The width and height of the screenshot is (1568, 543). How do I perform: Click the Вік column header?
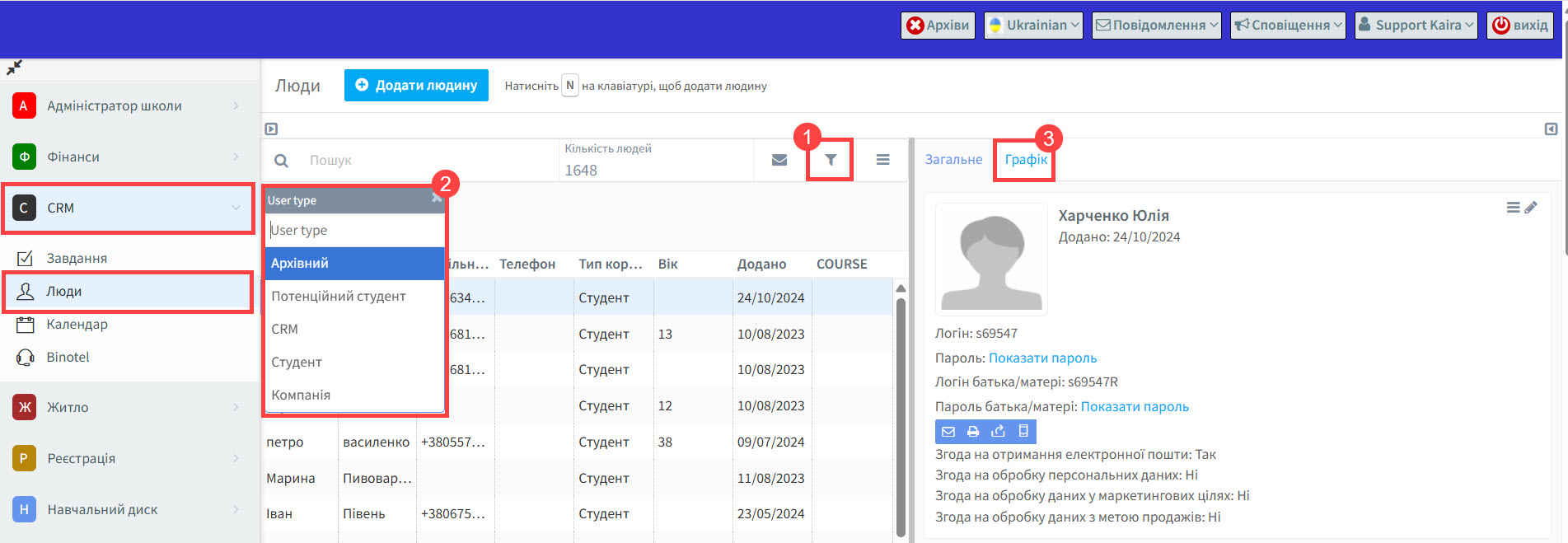[x=668, y=264]
